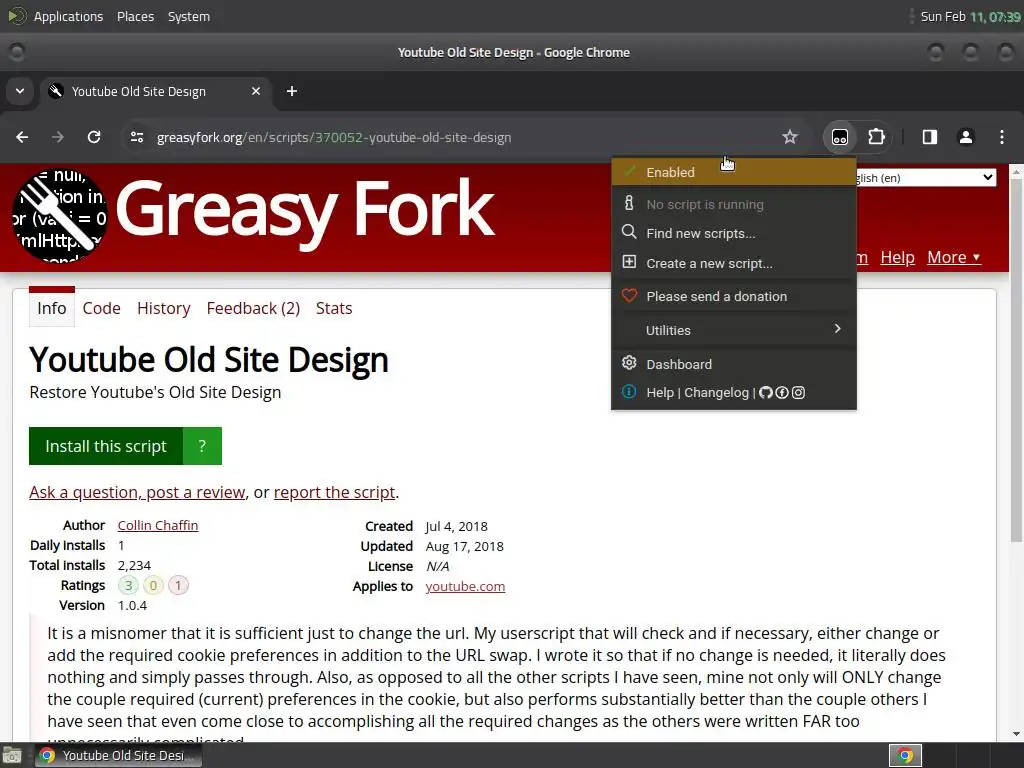Toggle the Enabled option in Tampermonkey

point(733,172)
